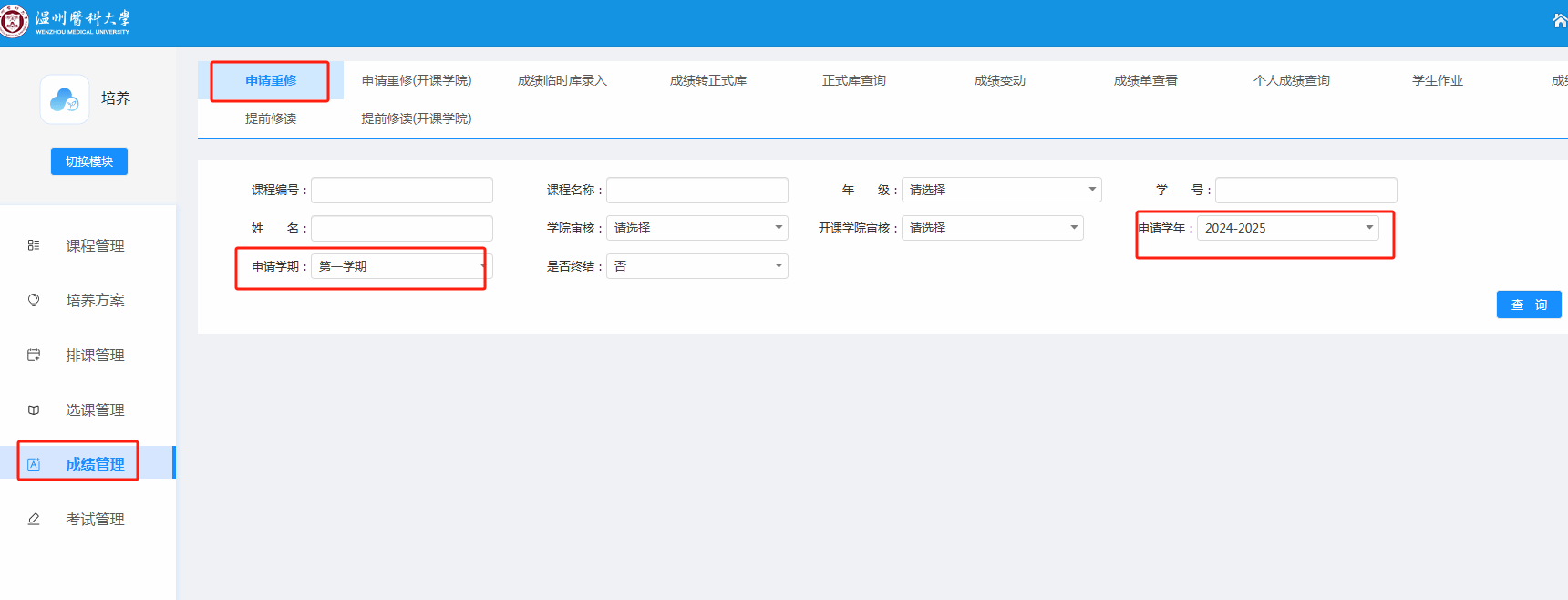The width and height of the screenshot is (1568, 600).
Task: Click the Wenzhou Medical University logo
Action: pos(13,21)
